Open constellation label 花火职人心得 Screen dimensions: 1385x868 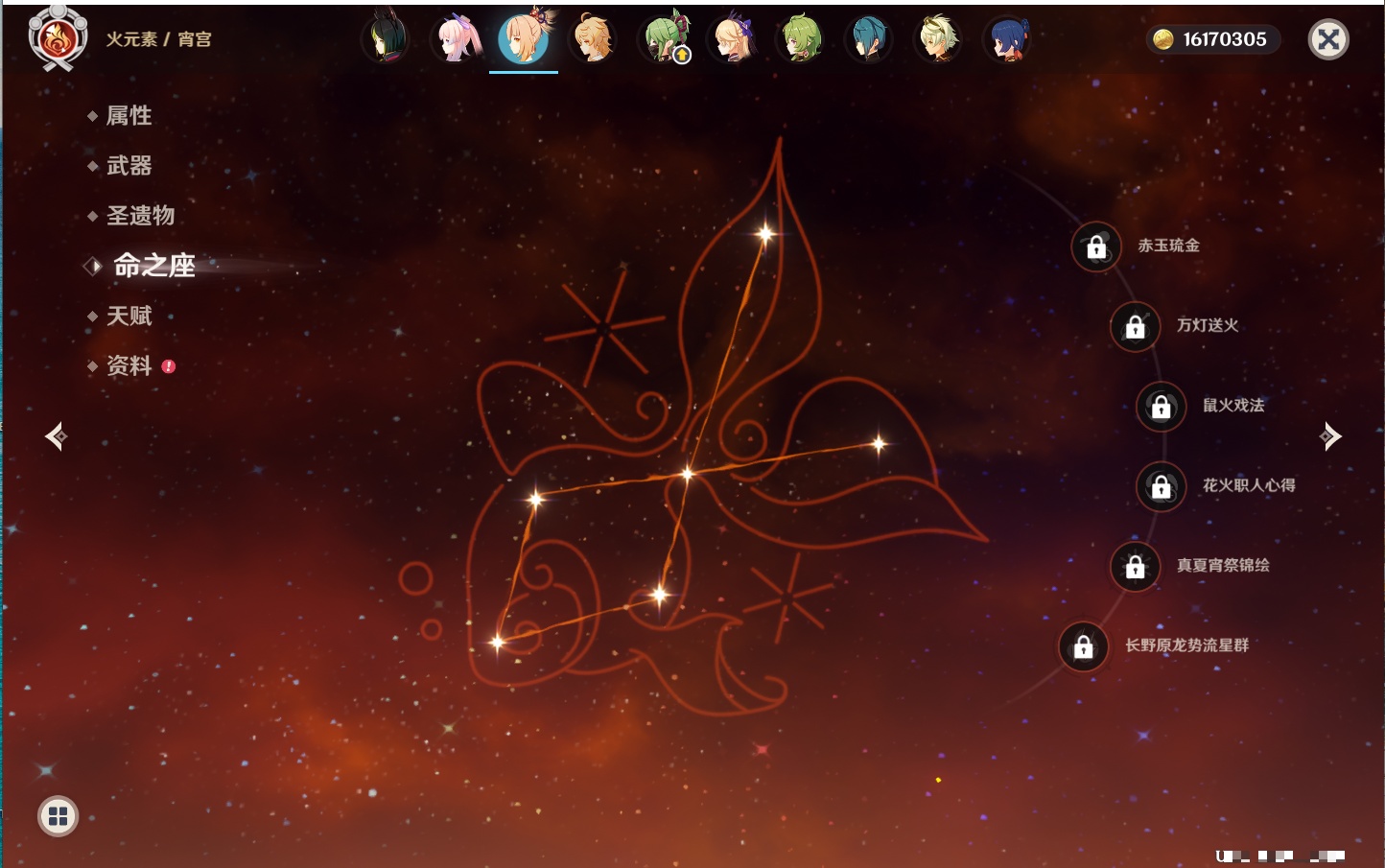1249,485
